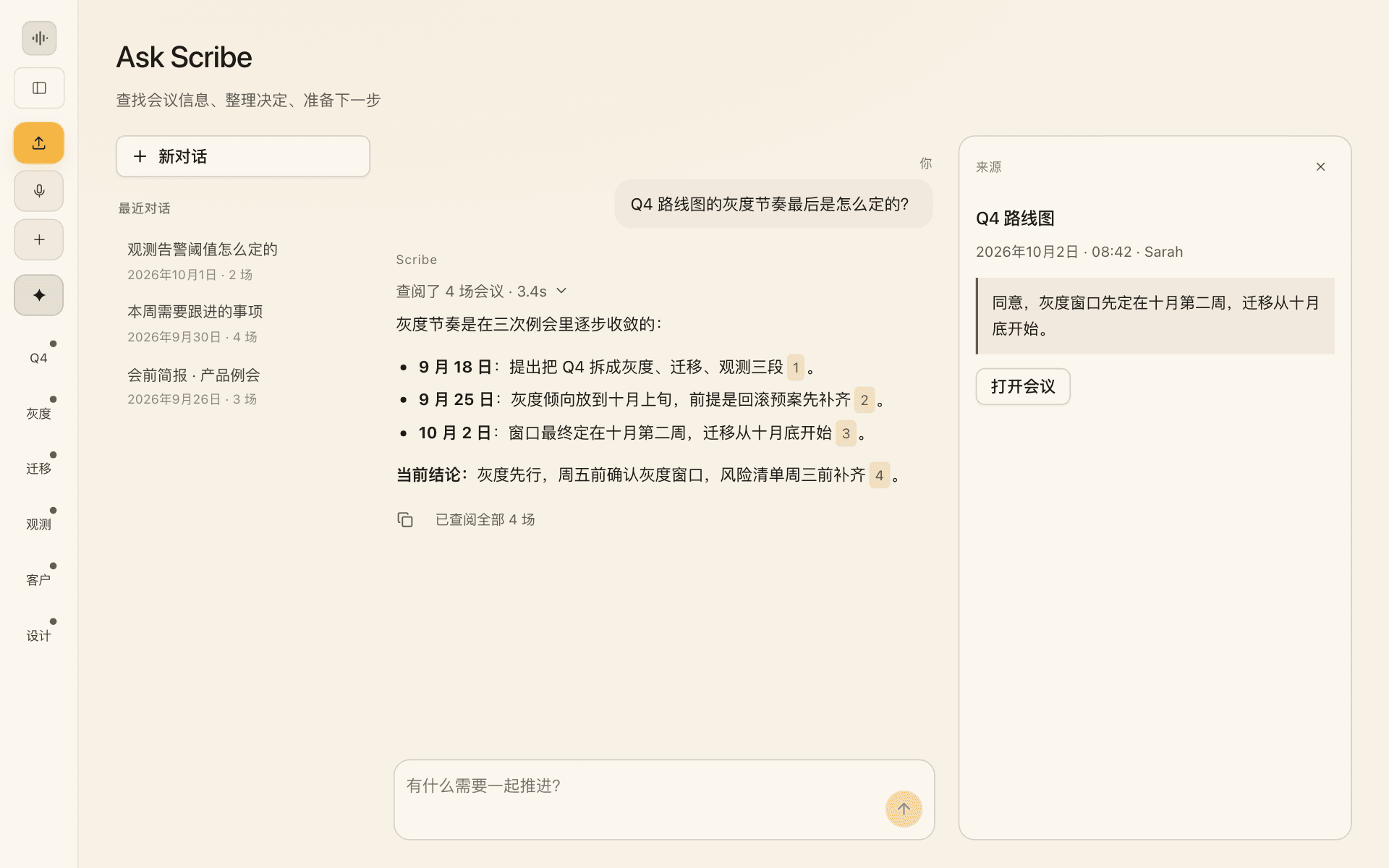Close the source panel
The image size is (1389, 868).
[1320, 167]
